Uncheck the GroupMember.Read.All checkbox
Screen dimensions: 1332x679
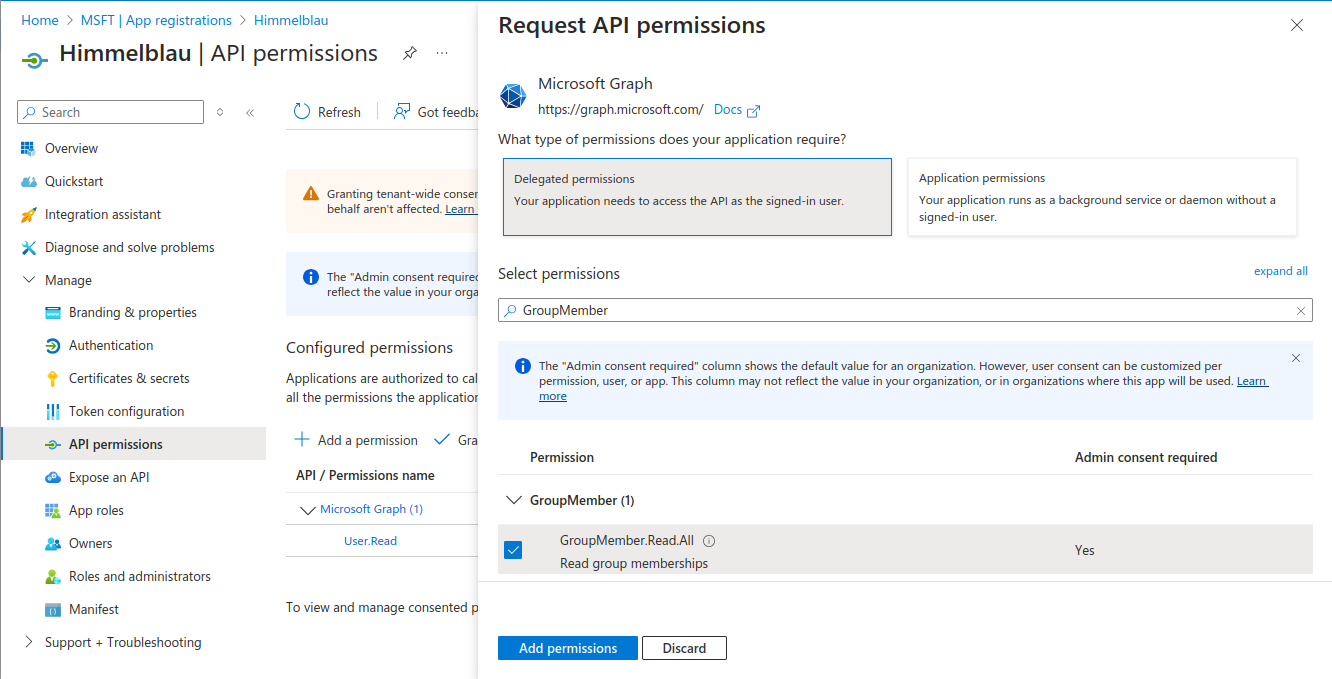tap(513, 550)
